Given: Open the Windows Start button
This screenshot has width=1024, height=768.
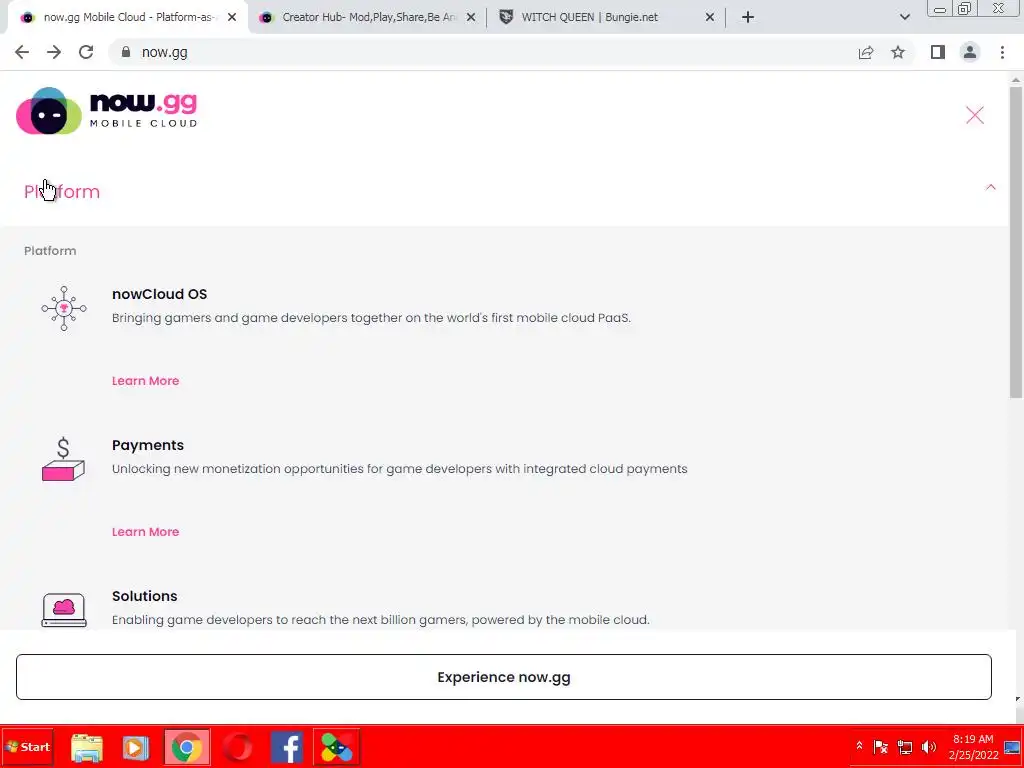Looking at the screenshot, I should tap(27, 747).
